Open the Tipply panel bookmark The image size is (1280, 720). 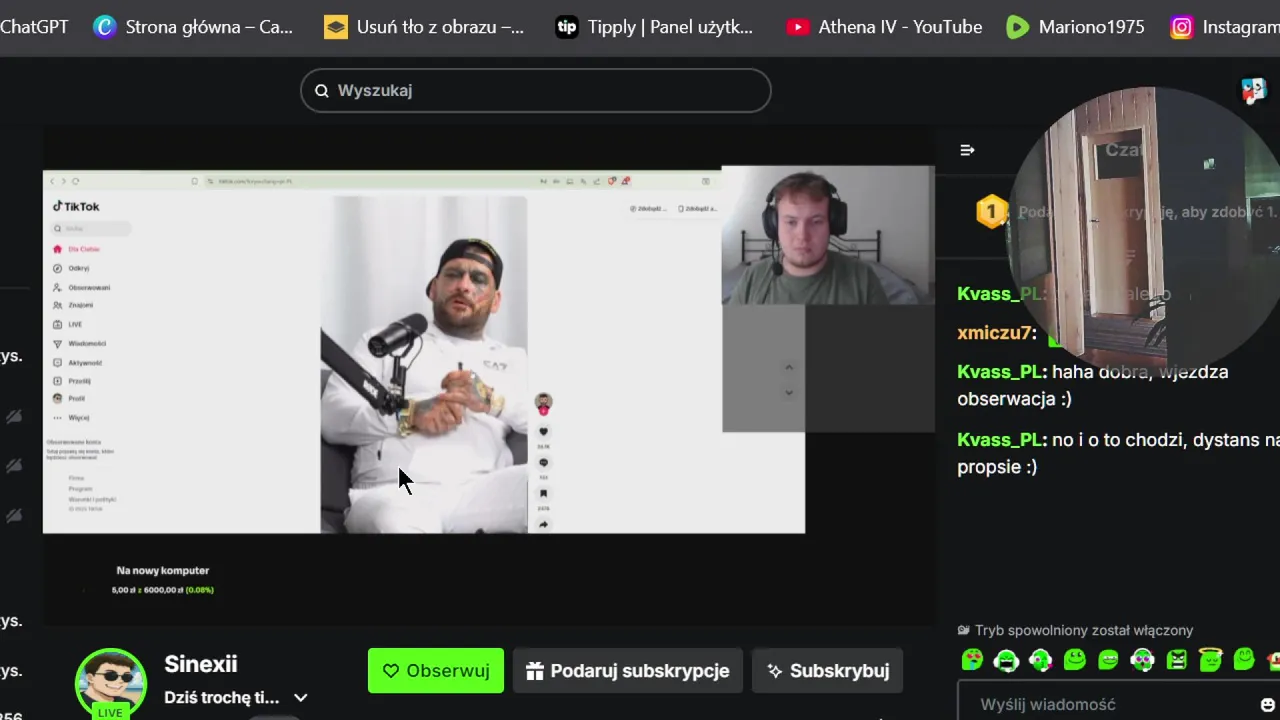655,27
